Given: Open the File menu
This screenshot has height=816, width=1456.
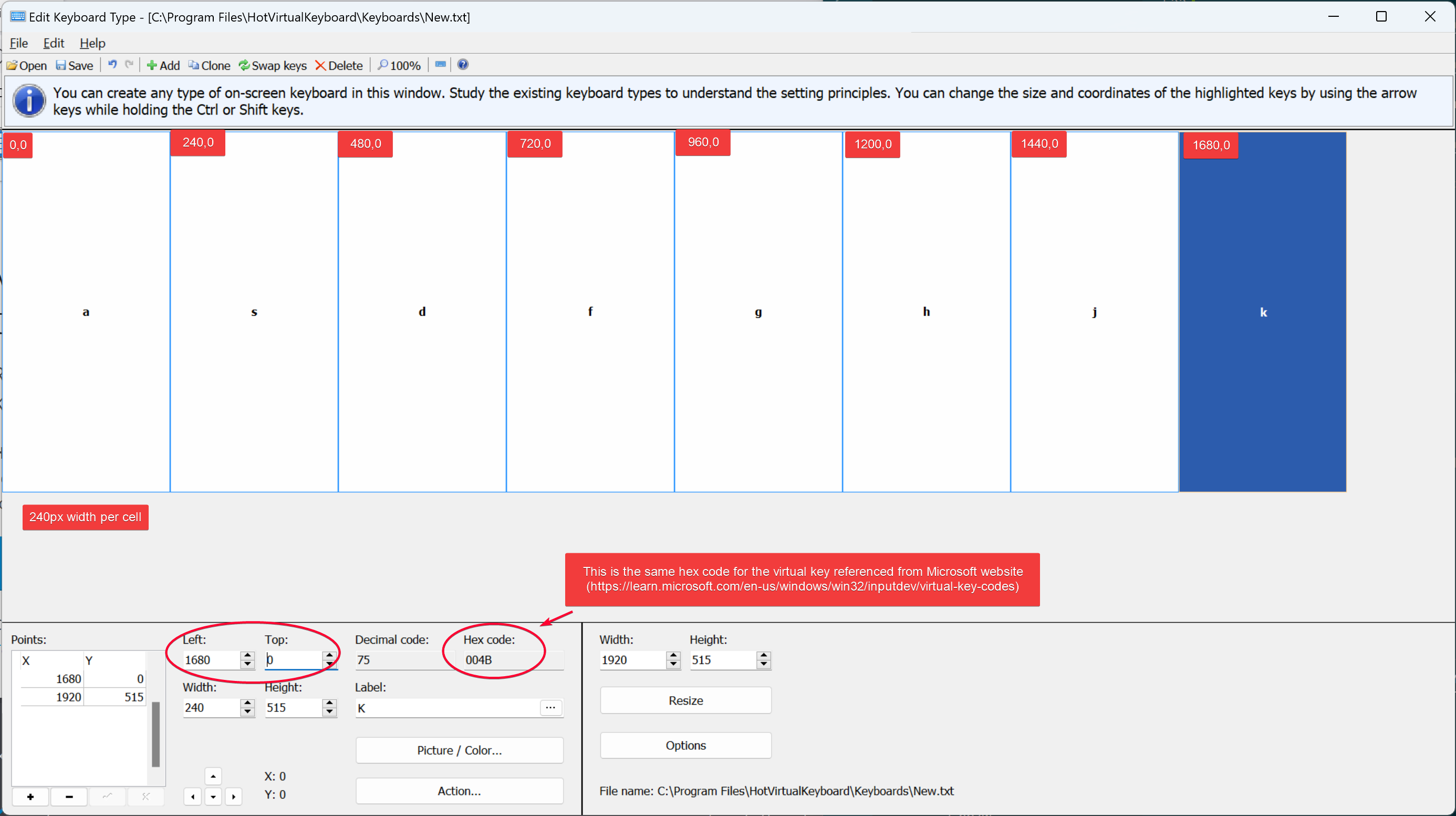Looking at the screenshot, I should click(x=19, y=43).
